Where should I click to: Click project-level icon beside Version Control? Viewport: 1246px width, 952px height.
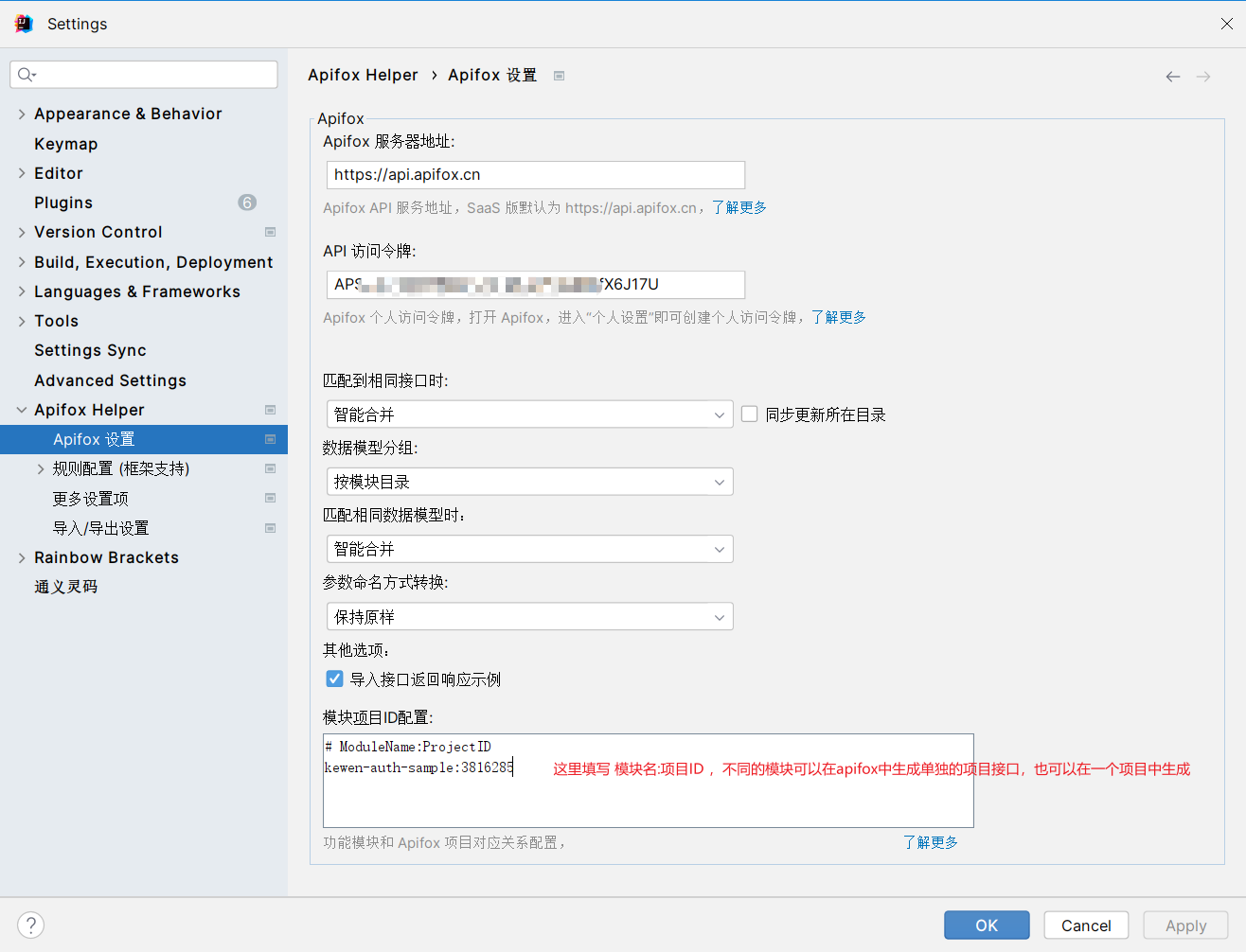click(270, 232)
